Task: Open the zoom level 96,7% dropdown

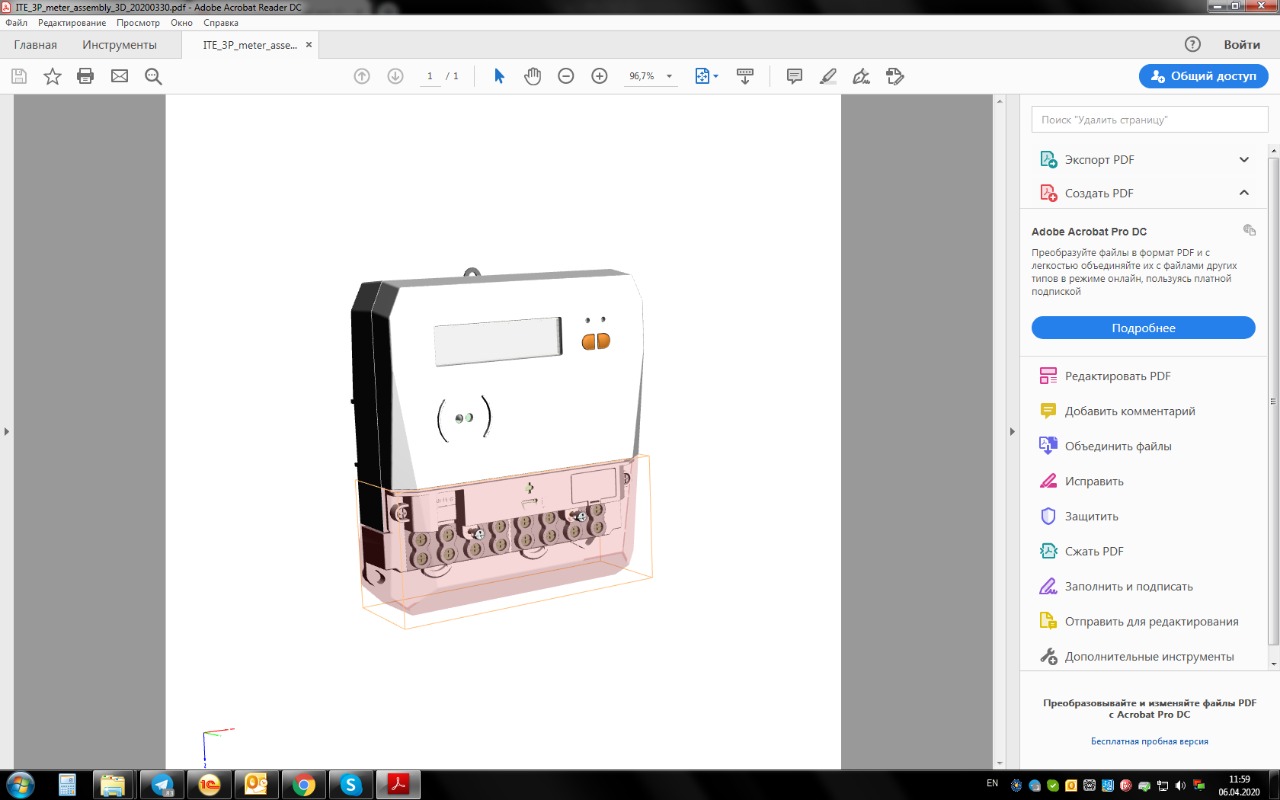Action: coord(669,76)
